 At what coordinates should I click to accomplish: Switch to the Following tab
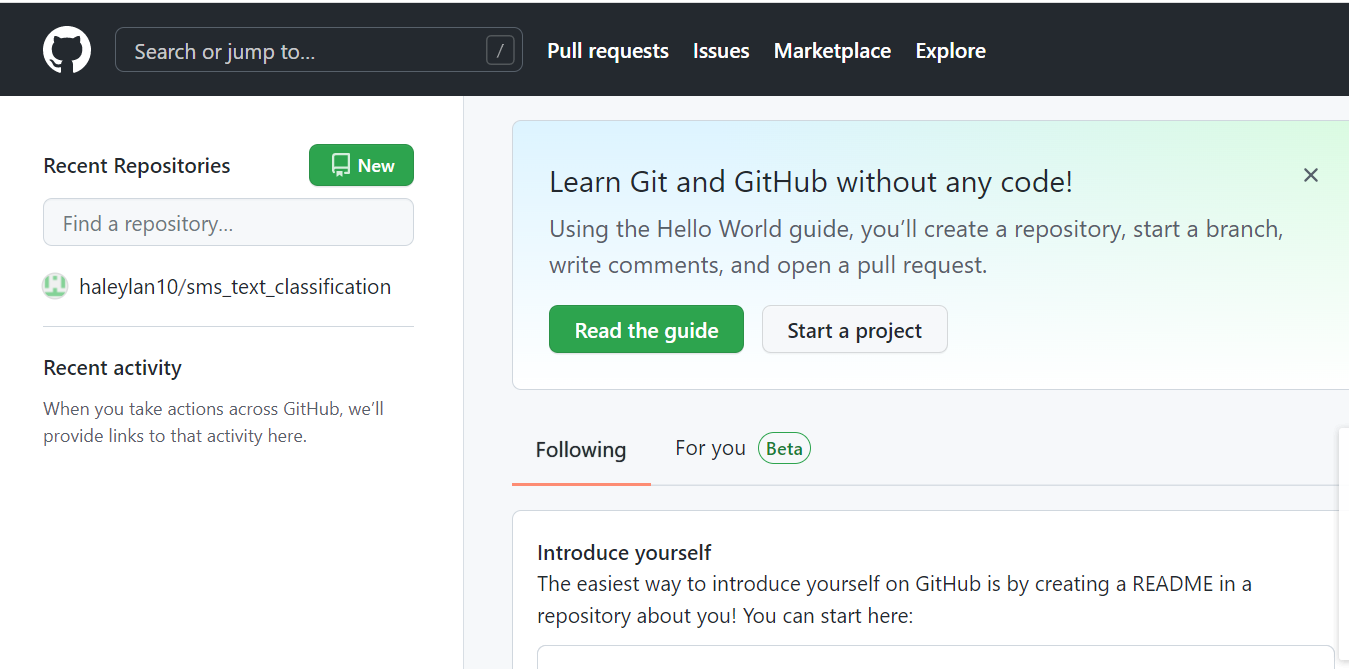pyautogui.click(x=581, y=450)
